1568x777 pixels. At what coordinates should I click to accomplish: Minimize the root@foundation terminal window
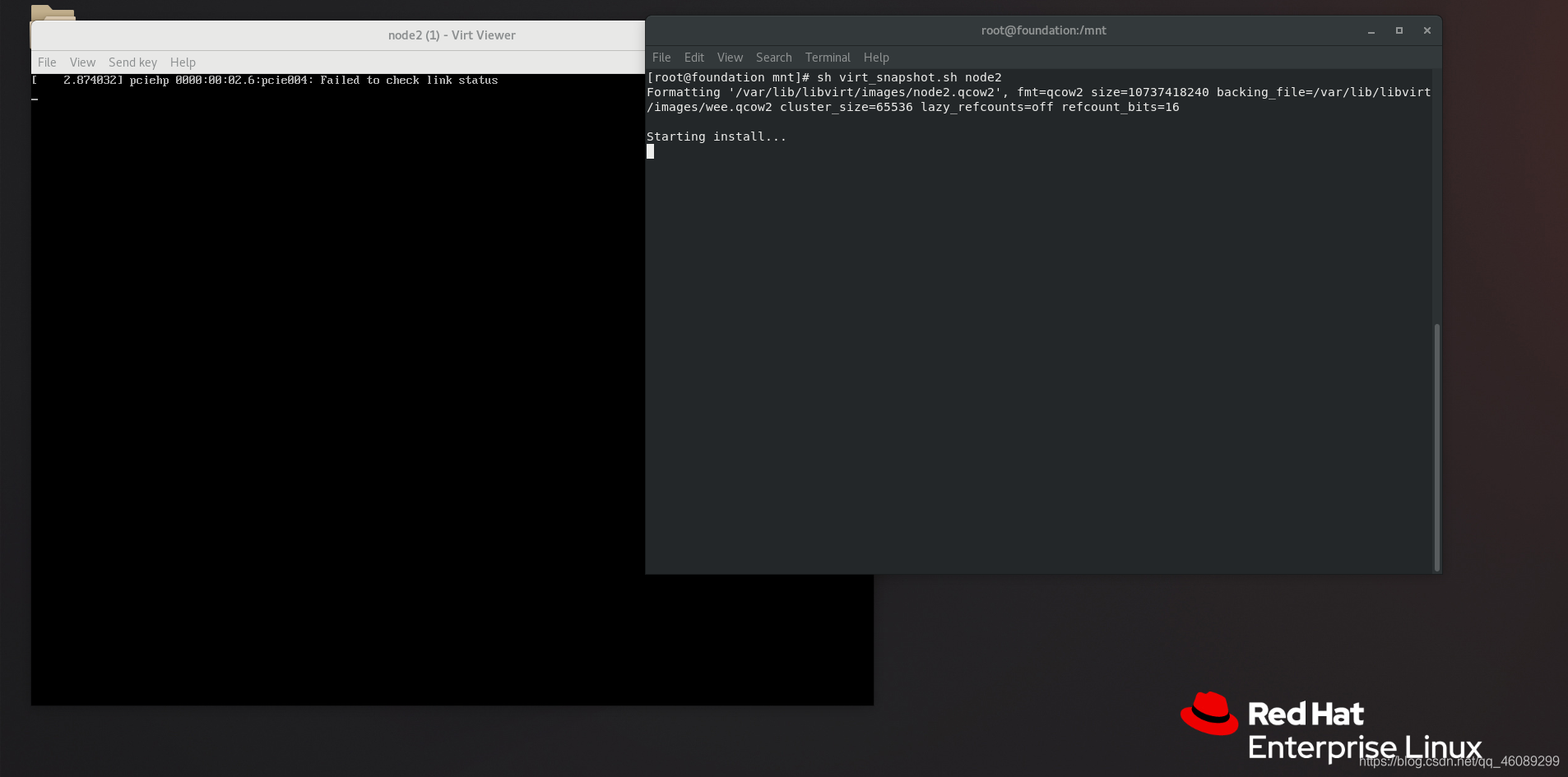point(1371,31)
